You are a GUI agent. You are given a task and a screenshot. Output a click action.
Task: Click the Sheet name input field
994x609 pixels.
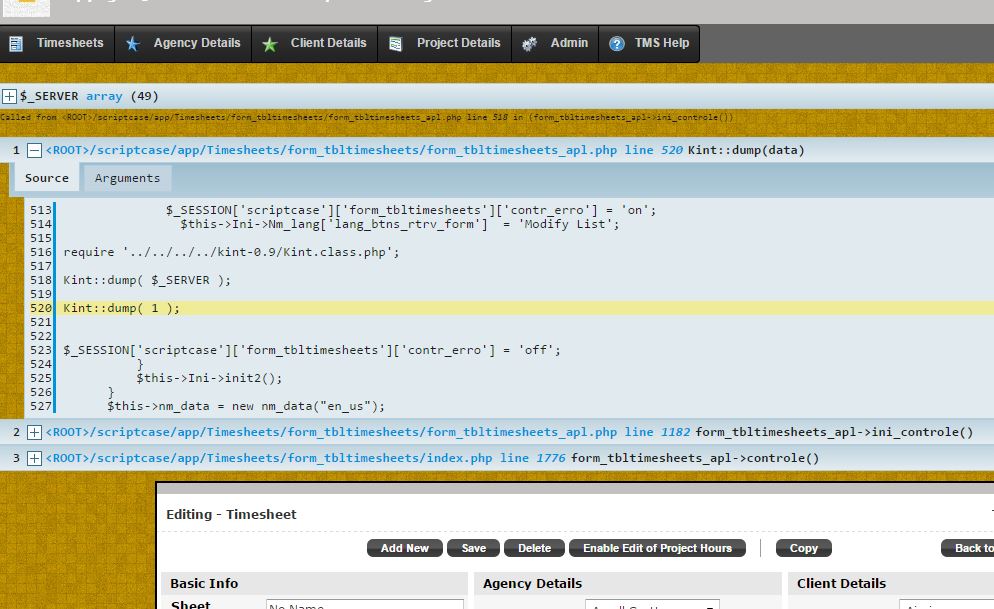point(364,604)
